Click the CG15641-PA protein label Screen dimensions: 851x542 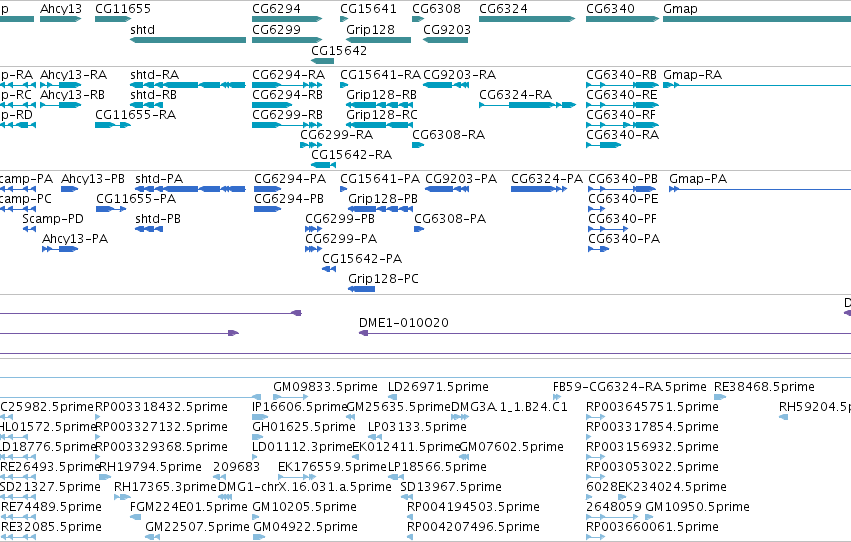pos(380,179)
